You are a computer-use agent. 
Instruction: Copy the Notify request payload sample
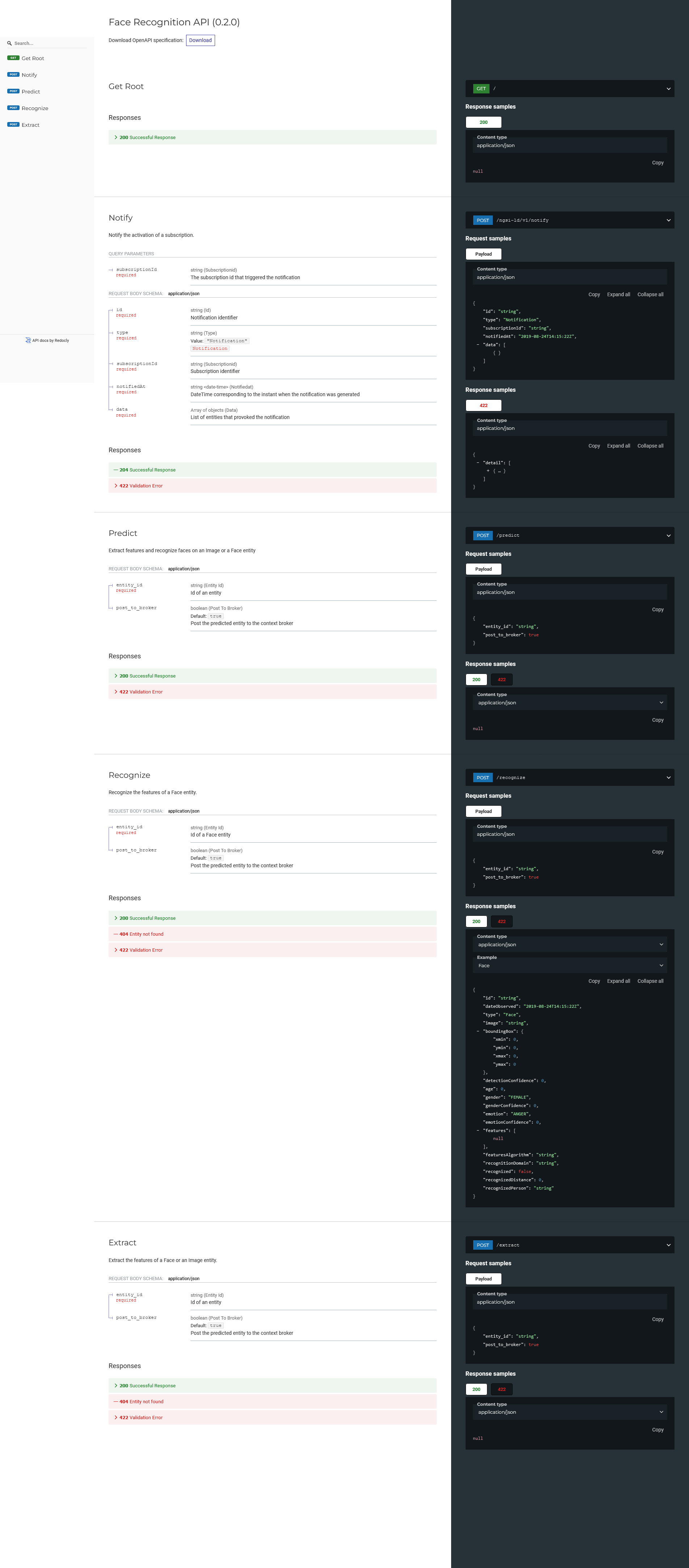594,294
